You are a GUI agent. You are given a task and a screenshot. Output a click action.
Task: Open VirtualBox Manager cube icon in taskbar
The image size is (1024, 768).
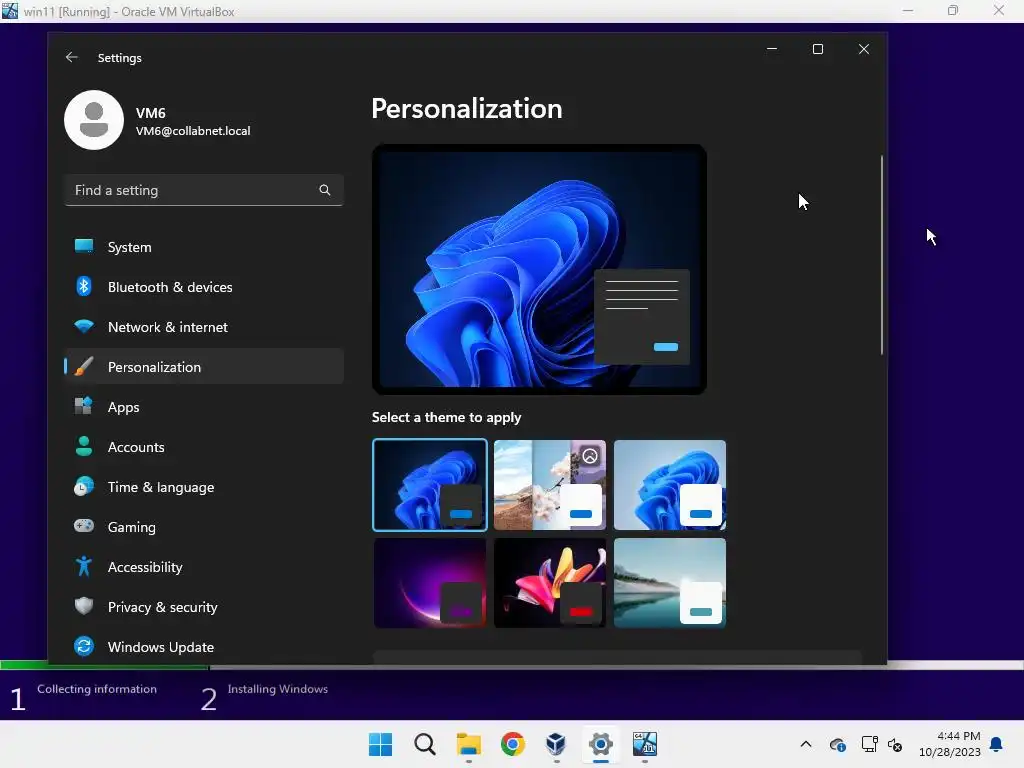[x=556, y=744]
